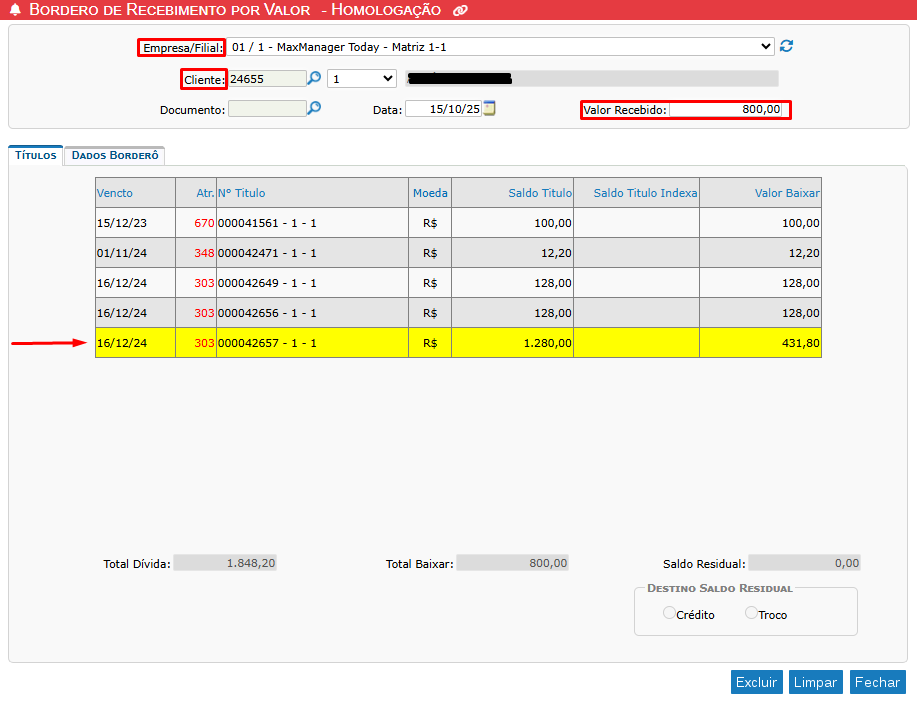Open the calendar icon beside Data
Viewport: 917px width, 703px height.
(x=490, y=109)
